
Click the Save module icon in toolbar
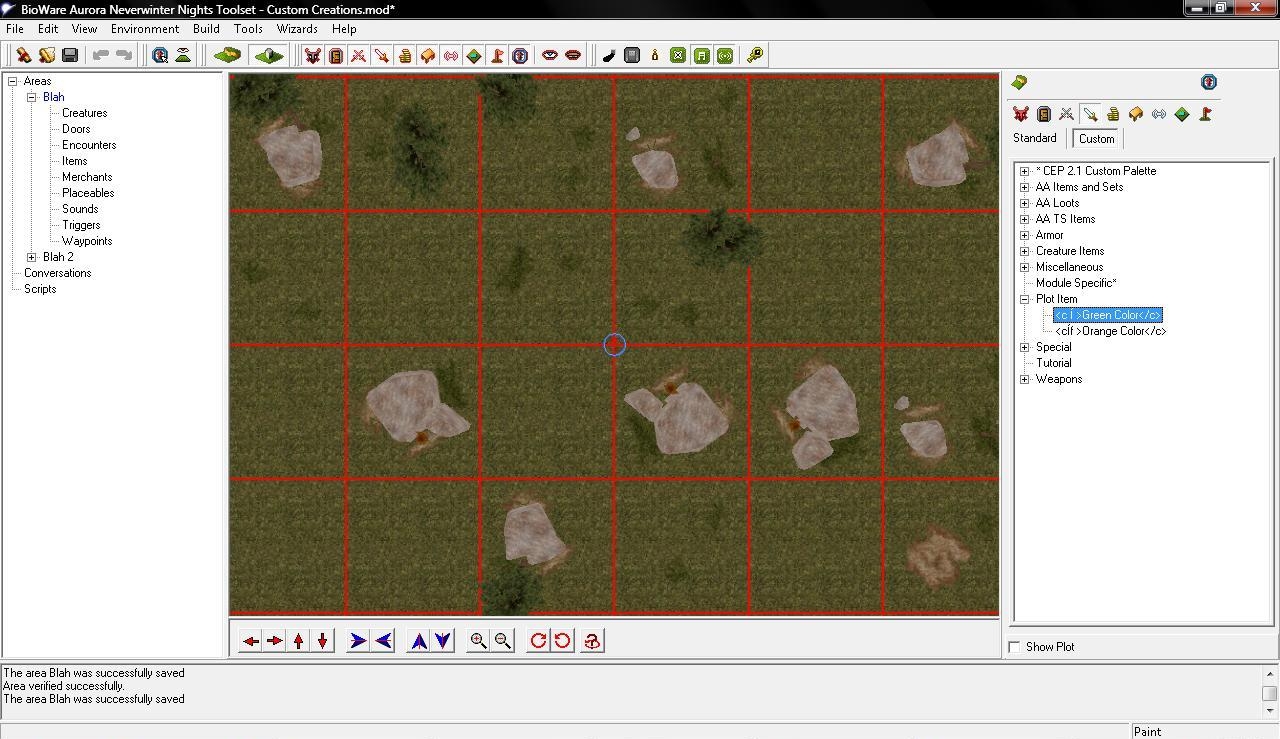click(70, 55)
